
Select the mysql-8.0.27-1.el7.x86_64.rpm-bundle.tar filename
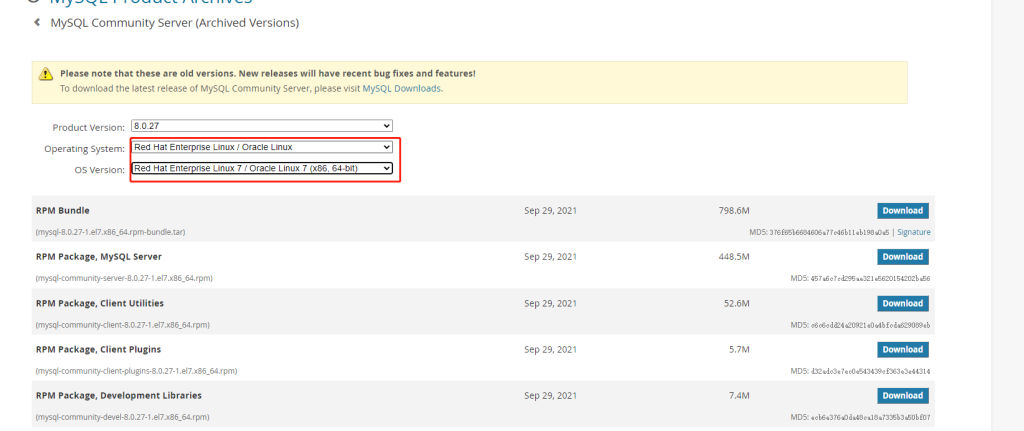(110, 232)
